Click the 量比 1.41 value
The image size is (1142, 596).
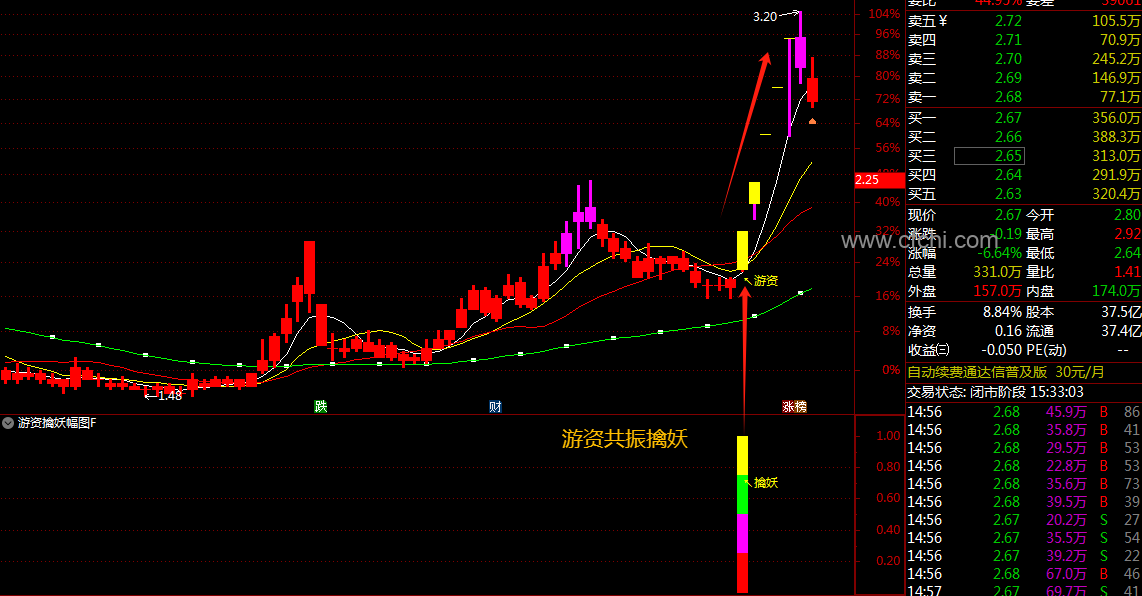pyautogui.click(x=1127, y=272)
